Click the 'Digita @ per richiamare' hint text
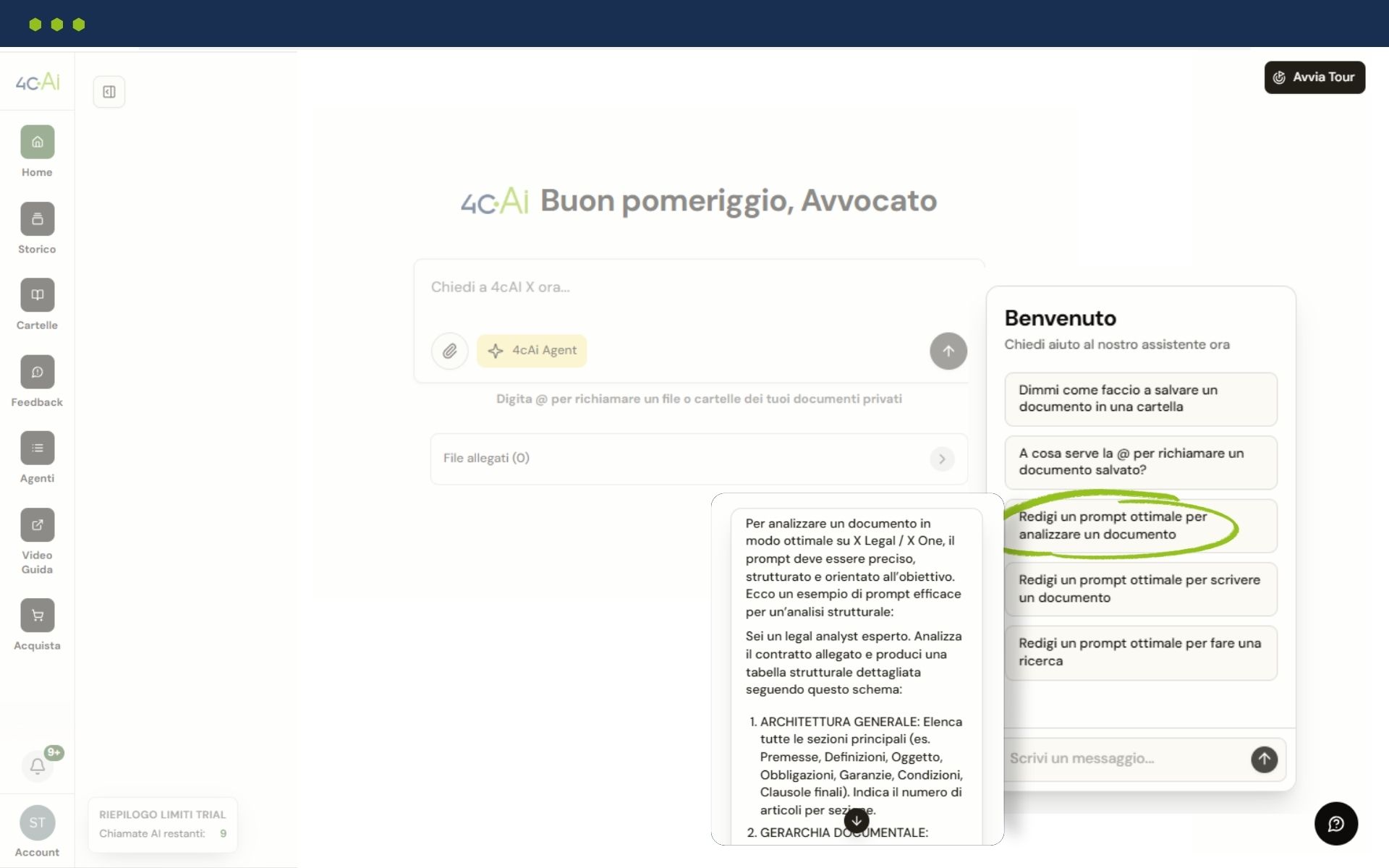The image size is (1389, 868). point(699,399)
